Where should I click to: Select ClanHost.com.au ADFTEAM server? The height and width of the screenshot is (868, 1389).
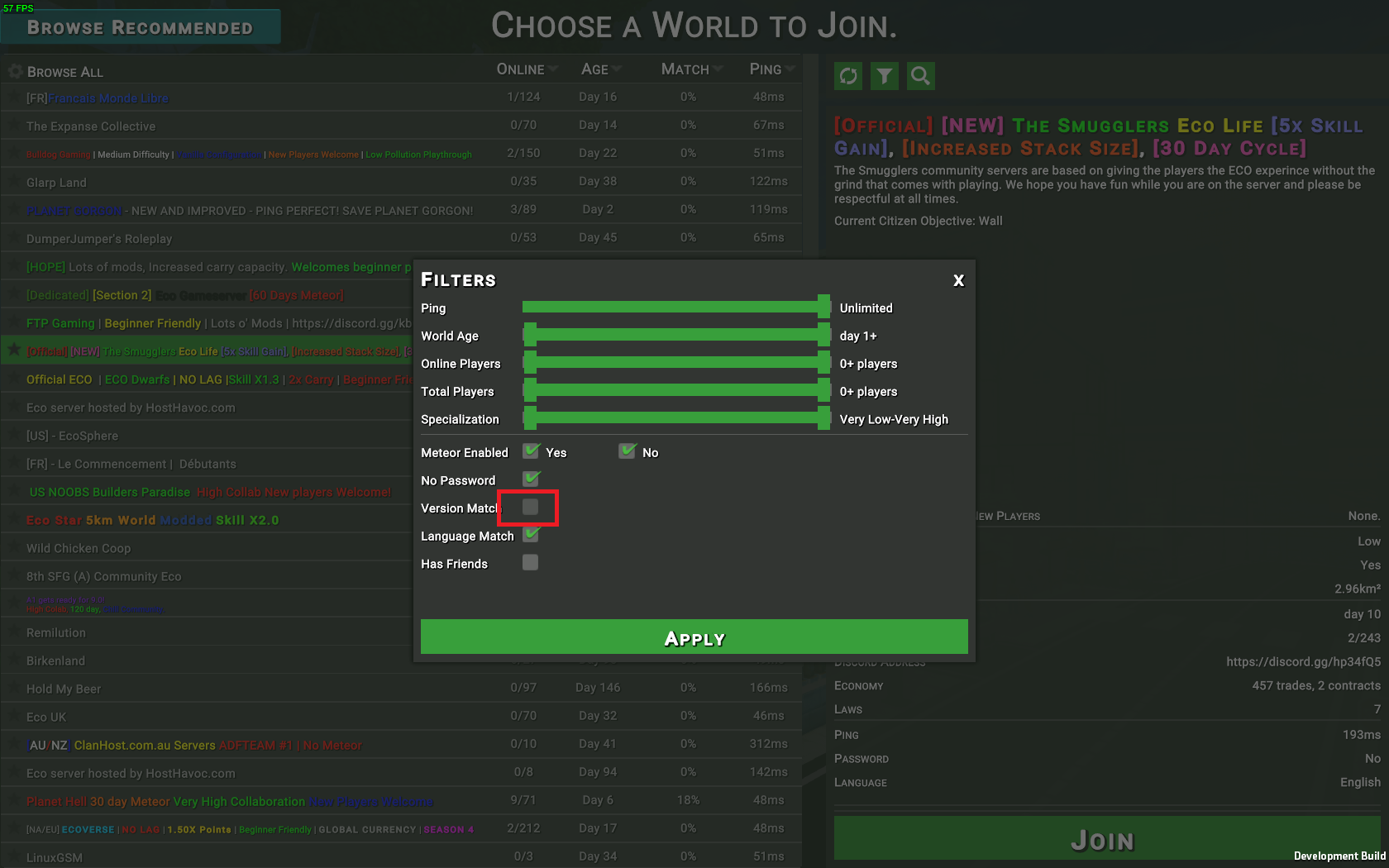click(x=402, y=745)
